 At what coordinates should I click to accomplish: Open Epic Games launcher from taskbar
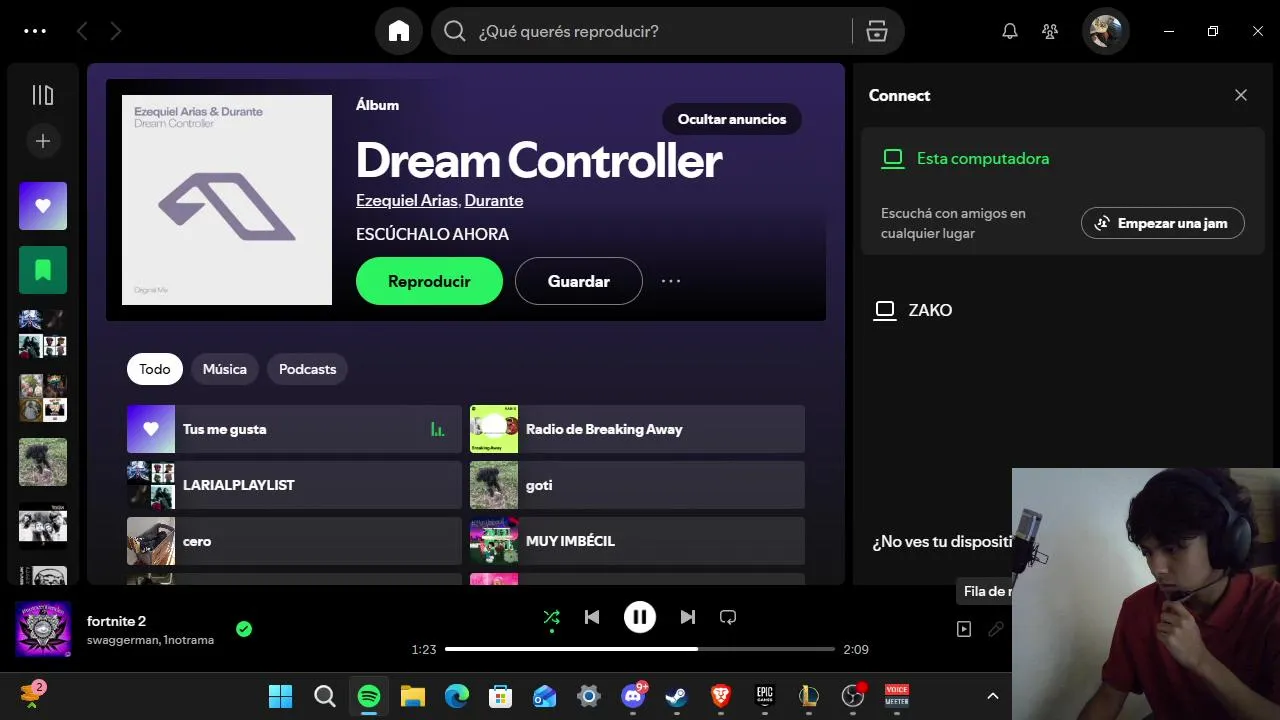pyautogui.click(x=765, y=695)
